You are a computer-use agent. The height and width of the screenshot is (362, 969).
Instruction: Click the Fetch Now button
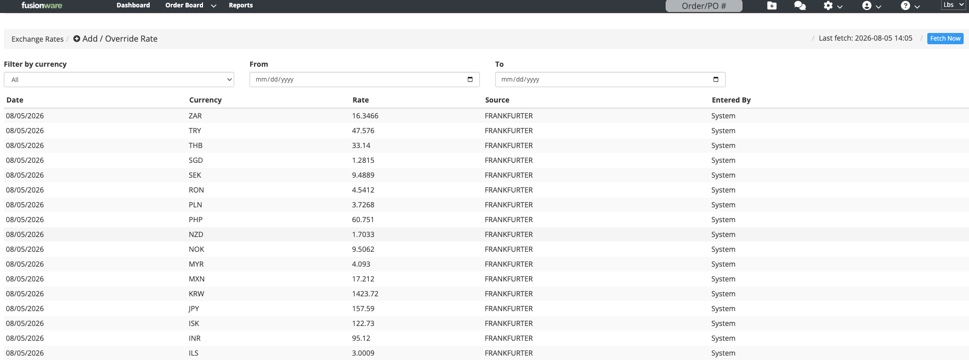click(x=945, y=38)
